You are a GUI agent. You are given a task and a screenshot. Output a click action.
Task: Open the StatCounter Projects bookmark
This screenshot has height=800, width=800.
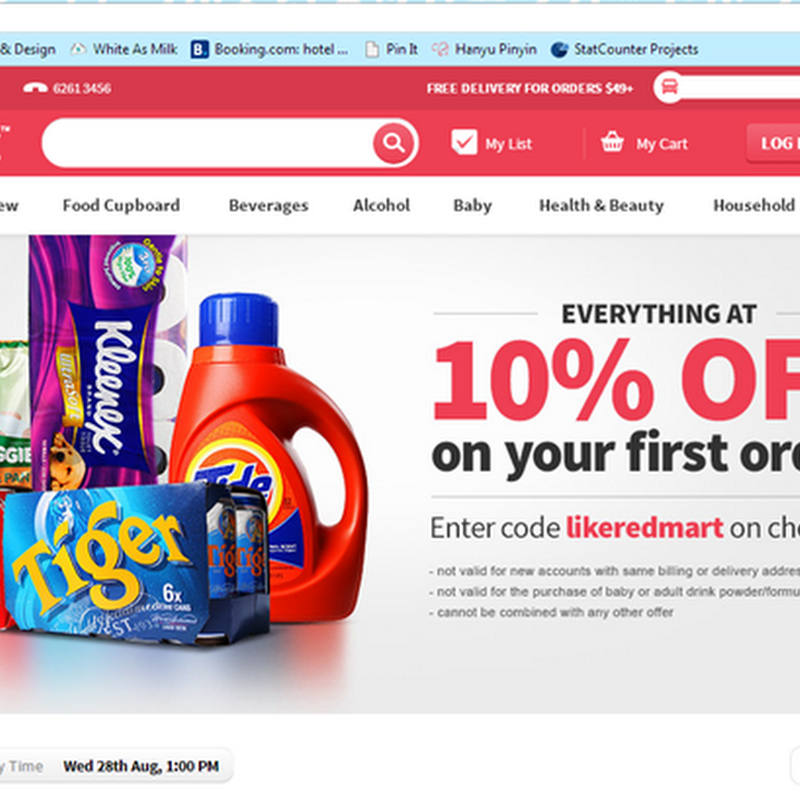coord(624,49)
